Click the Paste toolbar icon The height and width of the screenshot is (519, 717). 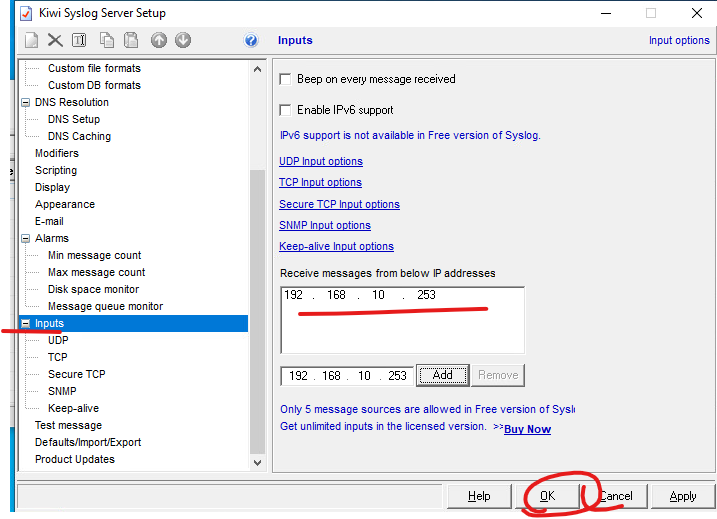tap(131, 40)
